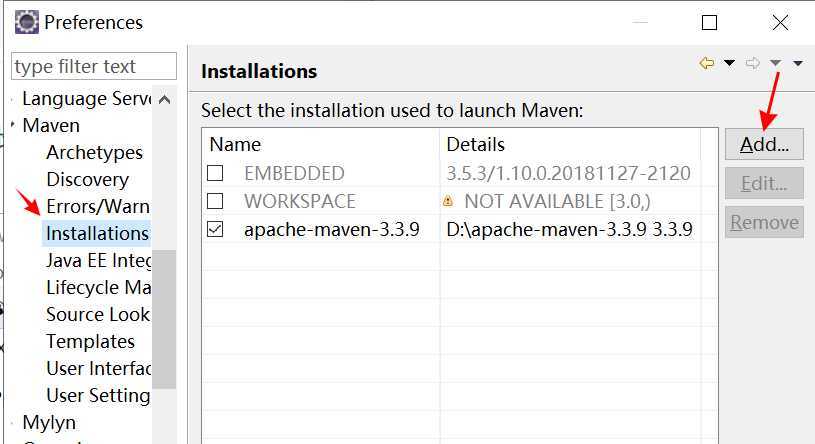
Task: Click the back navigation arrow icon
Action: 707,63
